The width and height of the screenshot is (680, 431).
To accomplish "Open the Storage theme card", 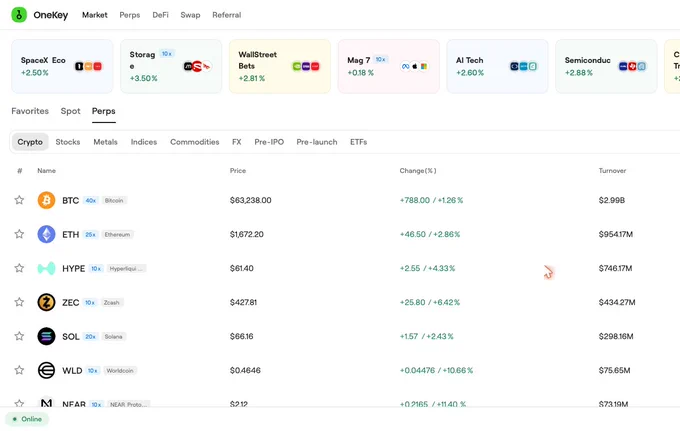I will click(171, 66).
